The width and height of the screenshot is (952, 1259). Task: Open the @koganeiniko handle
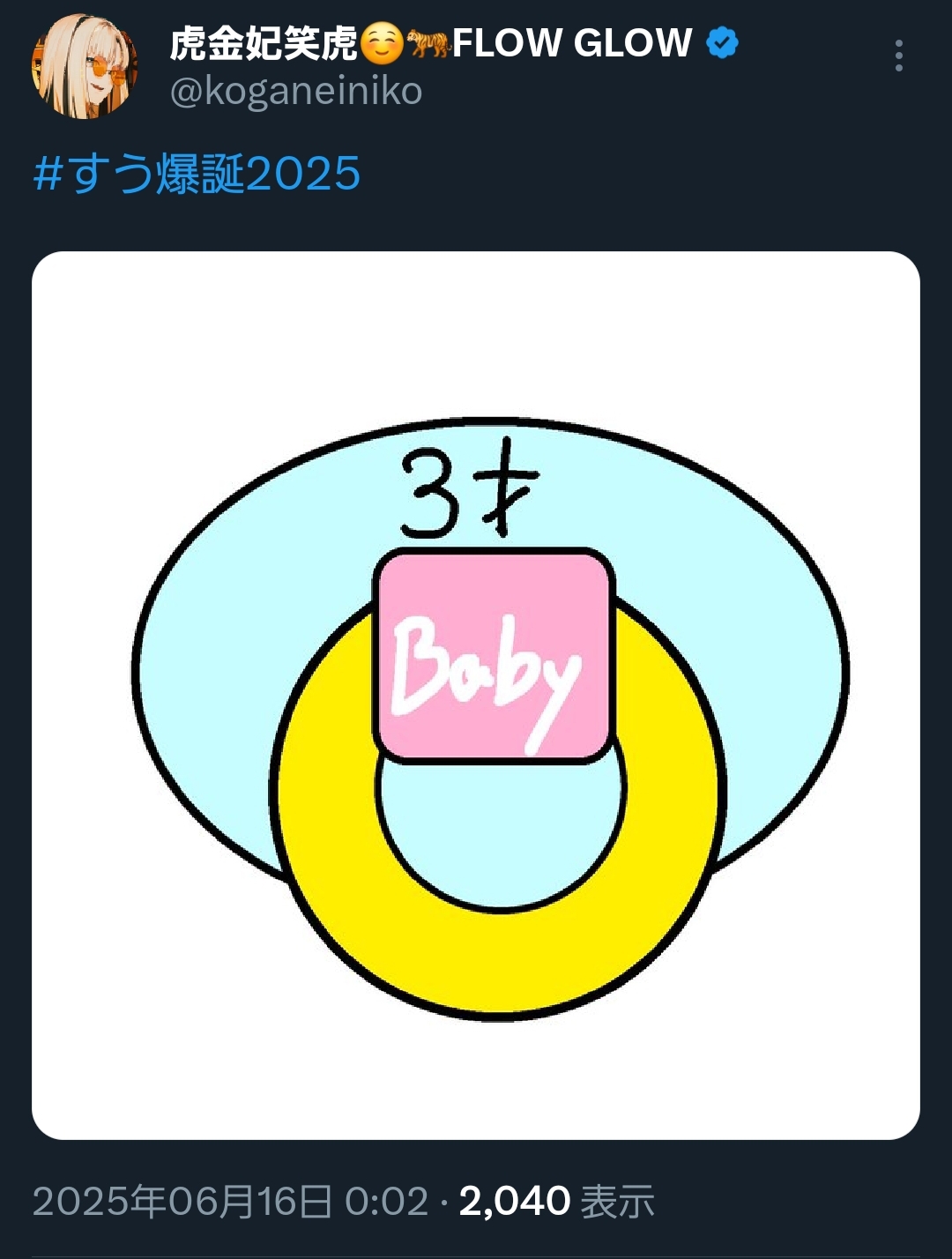[296, 92]
